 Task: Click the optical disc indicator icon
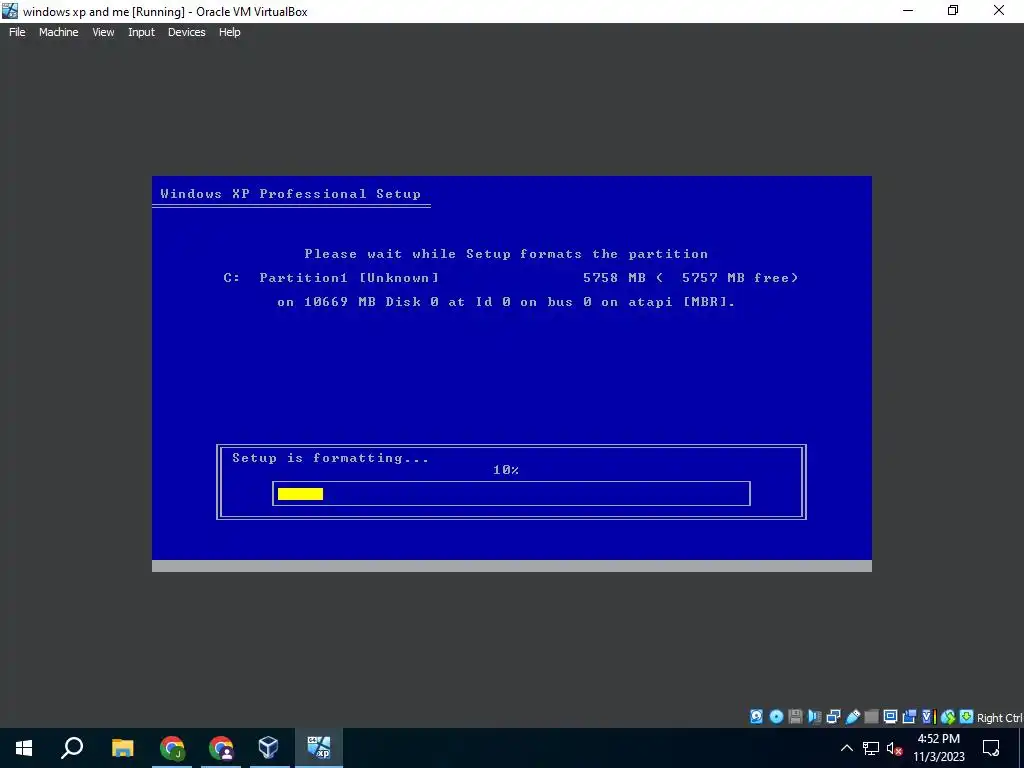tap(776, 717)
